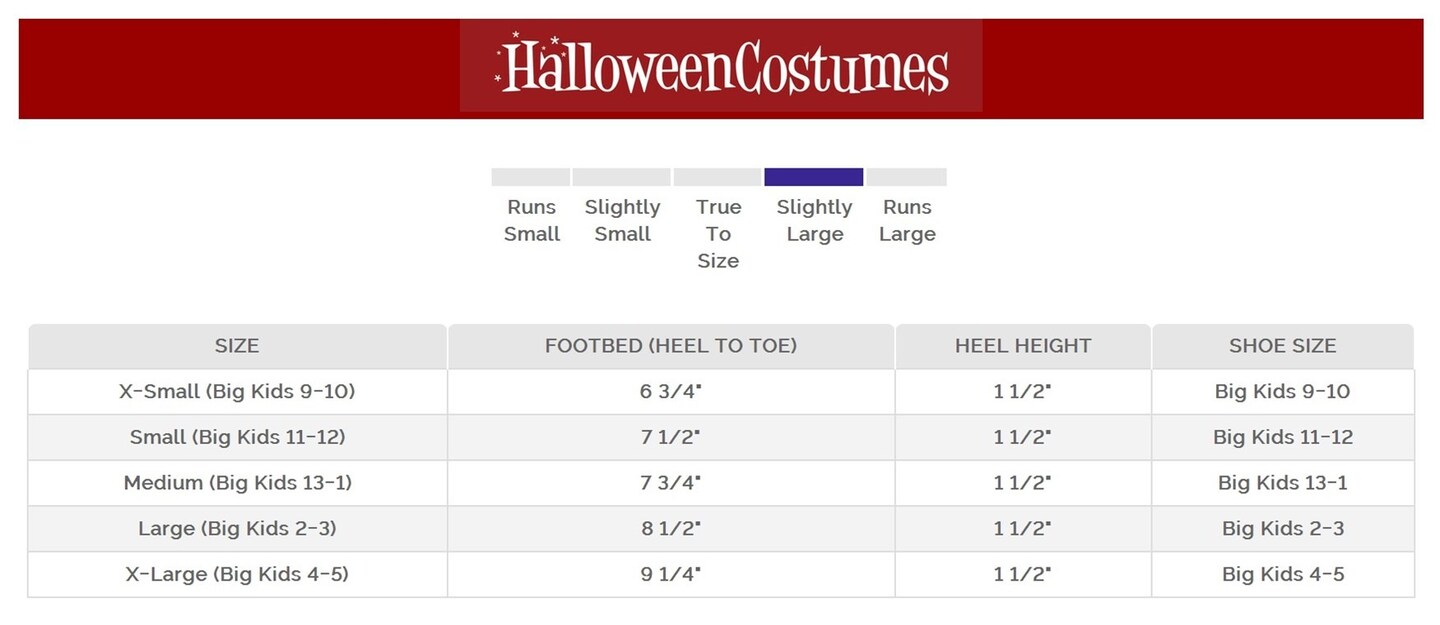Click the True To Size fit bar

717,177
